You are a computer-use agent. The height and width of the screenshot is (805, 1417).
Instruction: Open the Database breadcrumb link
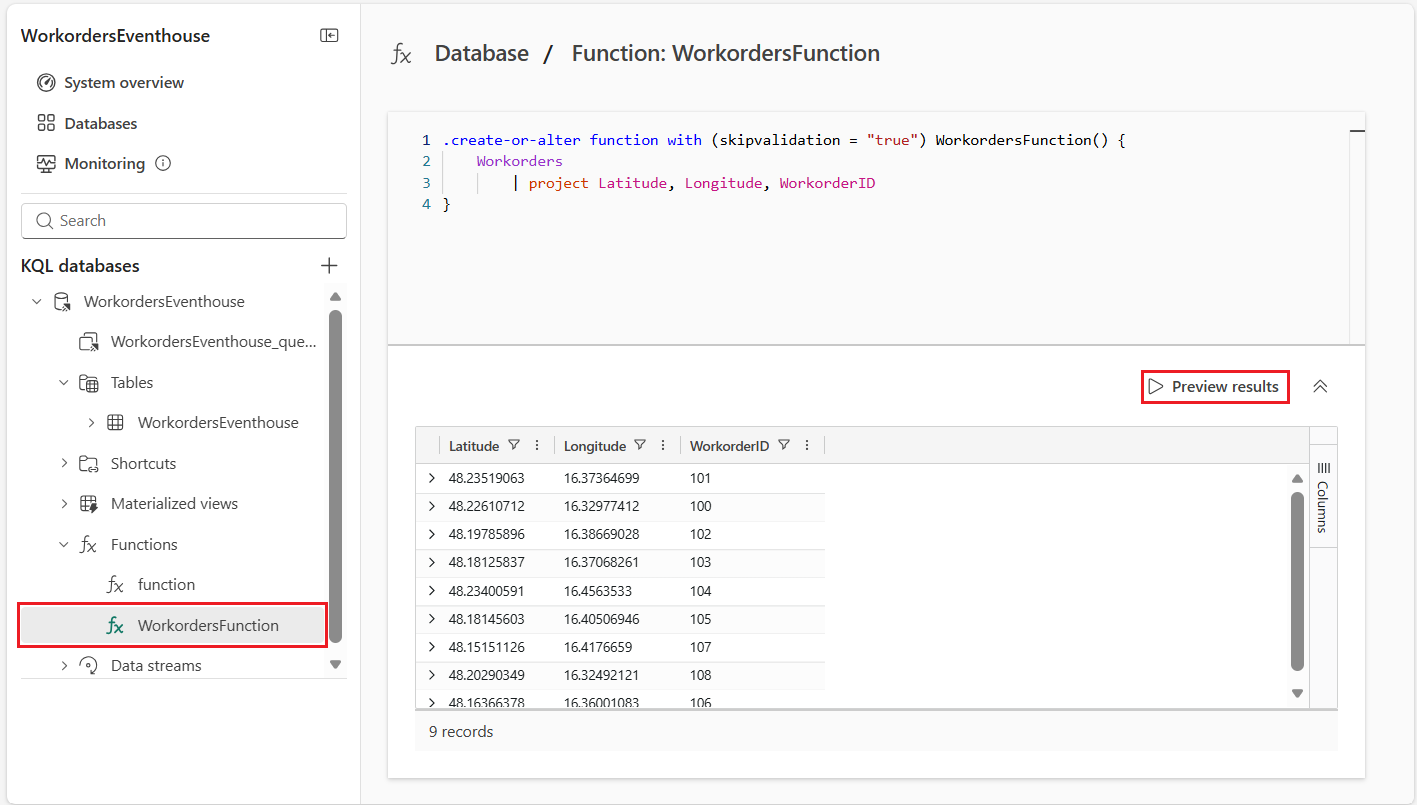481,53
